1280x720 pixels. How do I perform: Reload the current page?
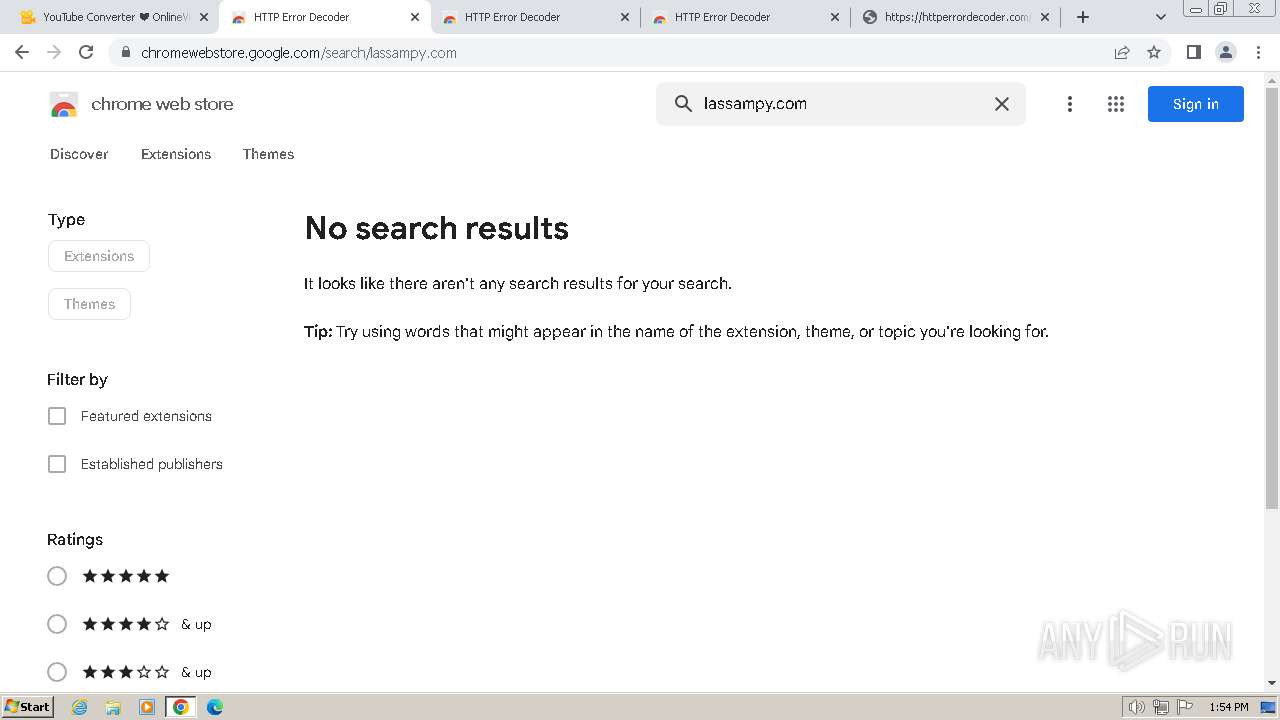coord(86,52)
